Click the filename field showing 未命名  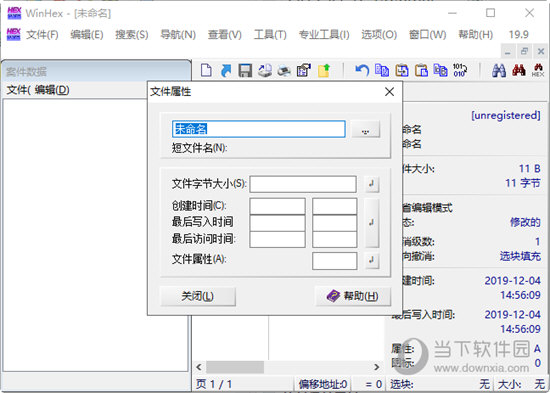[x=259, y=129]
